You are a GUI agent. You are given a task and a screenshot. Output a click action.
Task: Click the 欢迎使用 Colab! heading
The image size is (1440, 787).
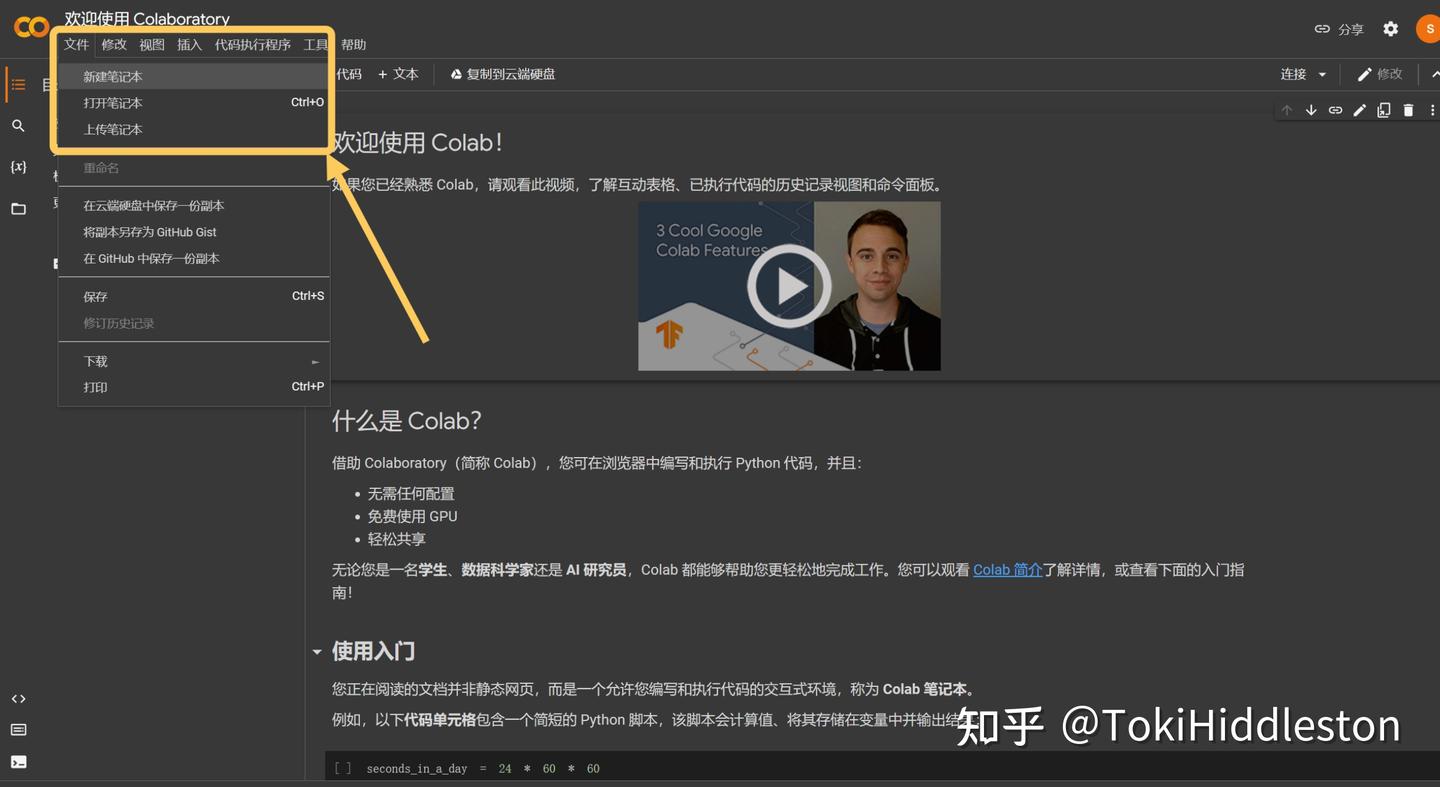[417, 143]
